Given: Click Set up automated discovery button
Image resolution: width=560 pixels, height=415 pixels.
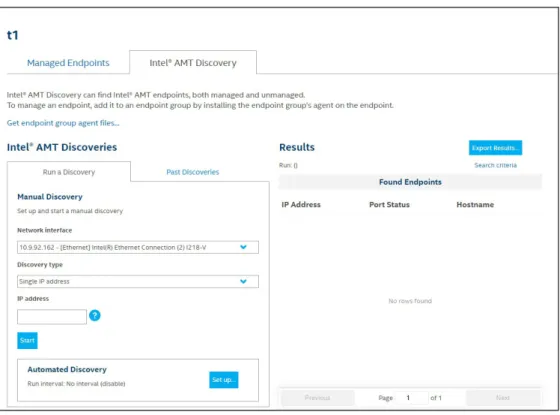Looking at the screenshot, I should coord(224,380).
